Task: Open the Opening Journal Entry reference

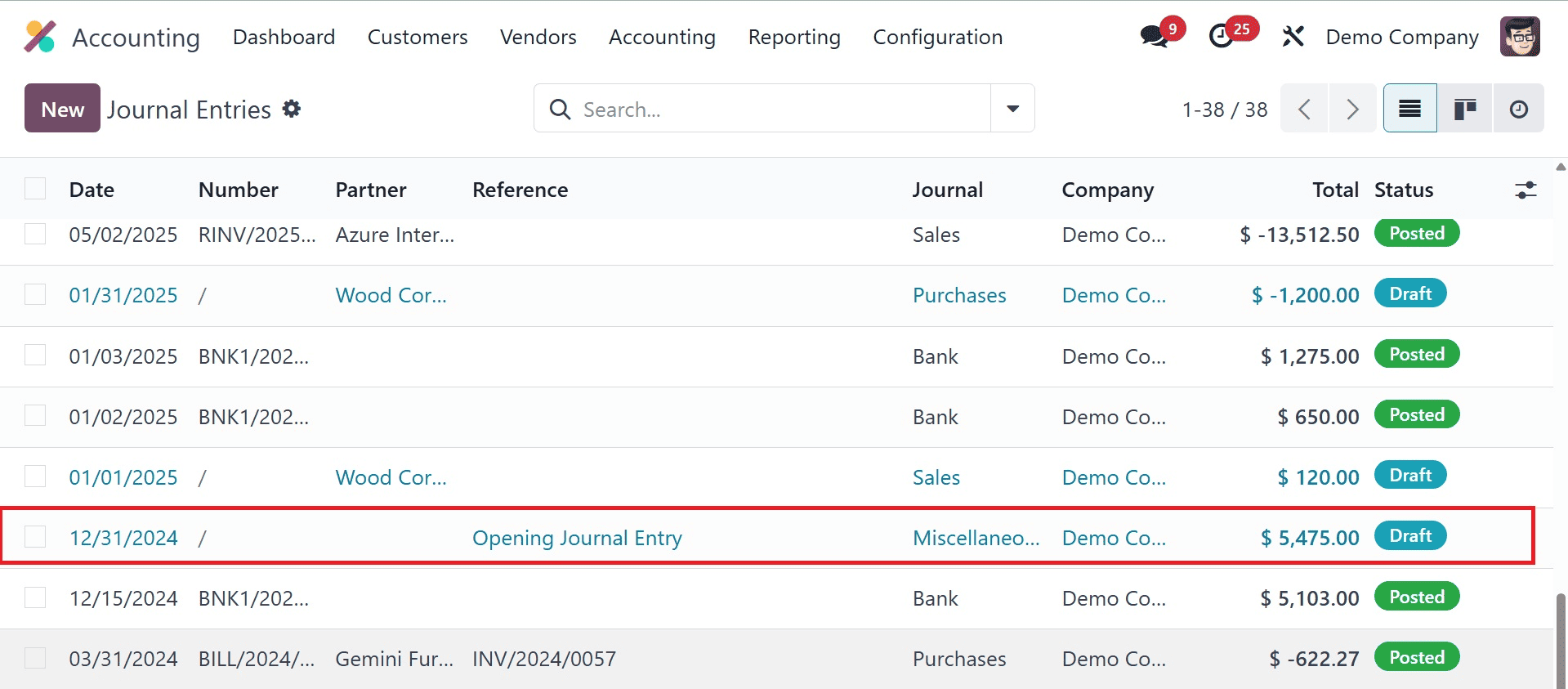Action: pos(577,538)
